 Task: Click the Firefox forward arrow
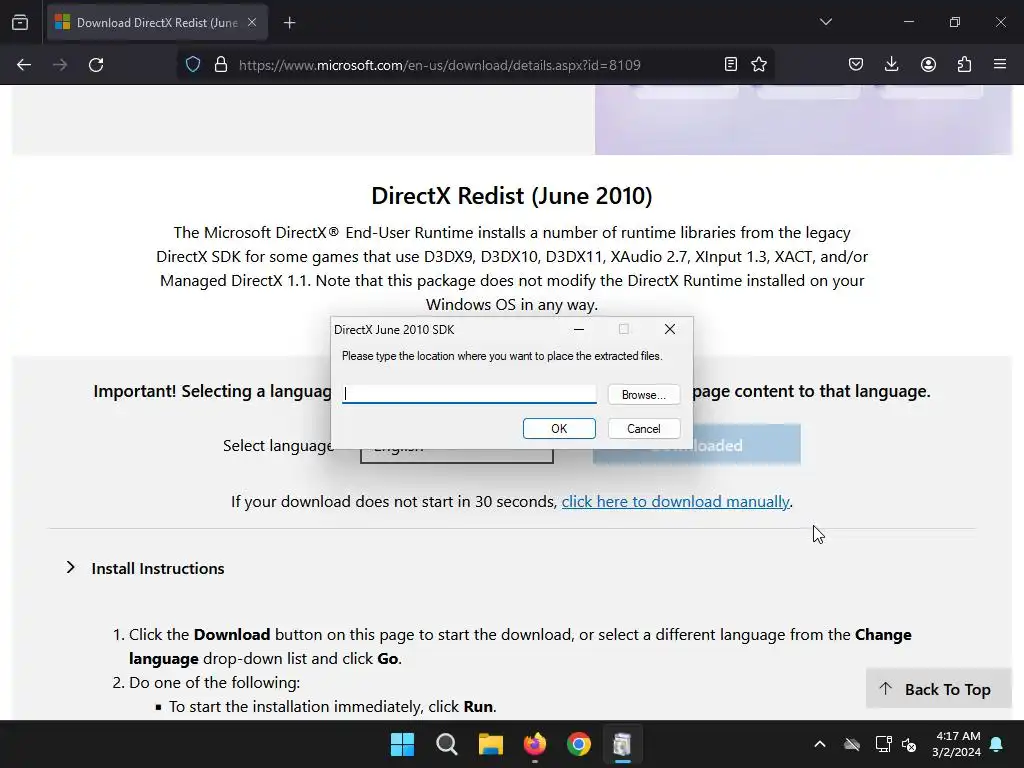[x=60, y=65]
